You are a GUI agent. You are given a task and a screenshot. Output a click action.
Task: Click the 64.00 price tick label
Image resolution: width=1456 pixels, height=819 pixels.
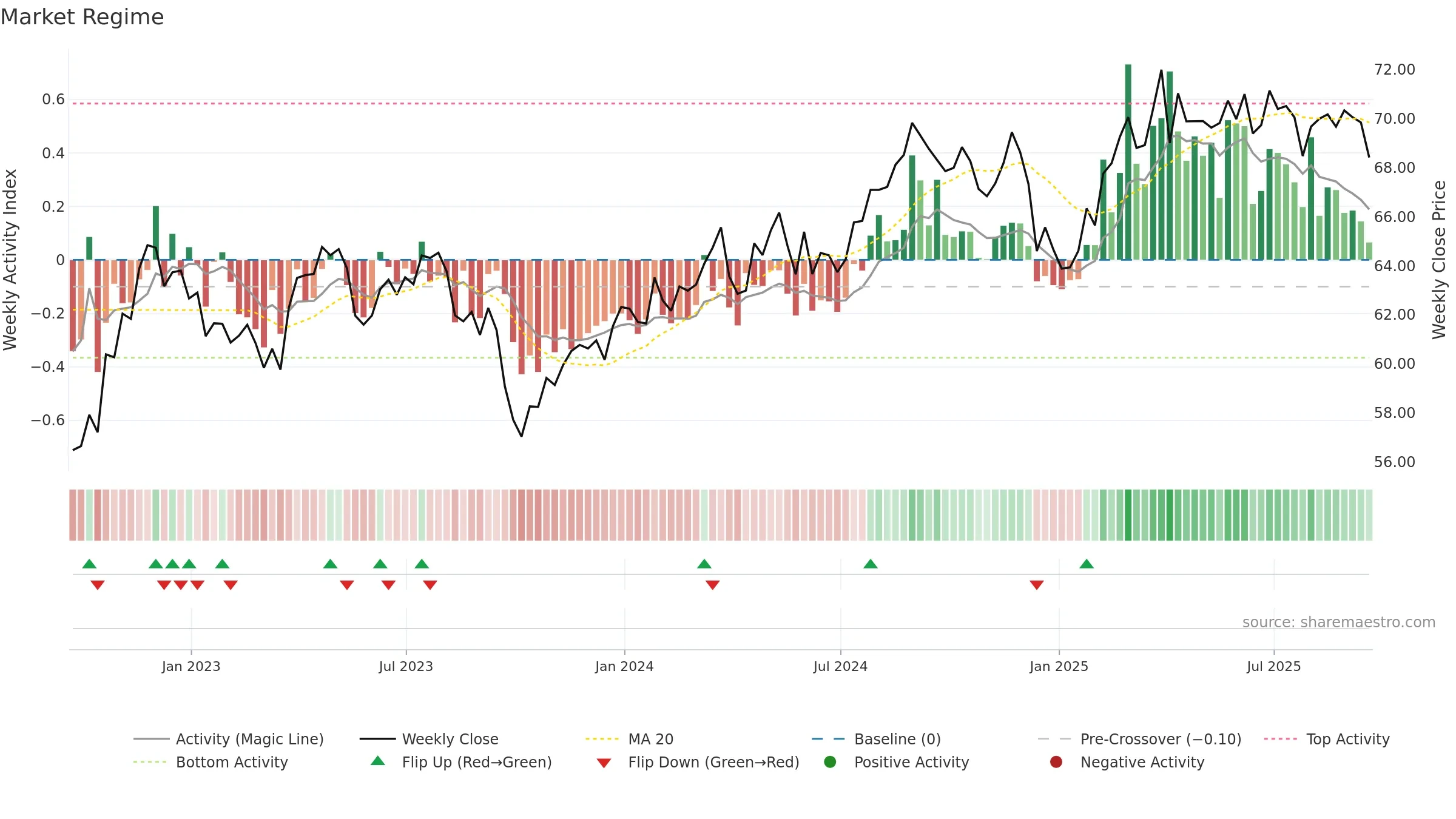pyautogui.click(x=1395, y=266)
